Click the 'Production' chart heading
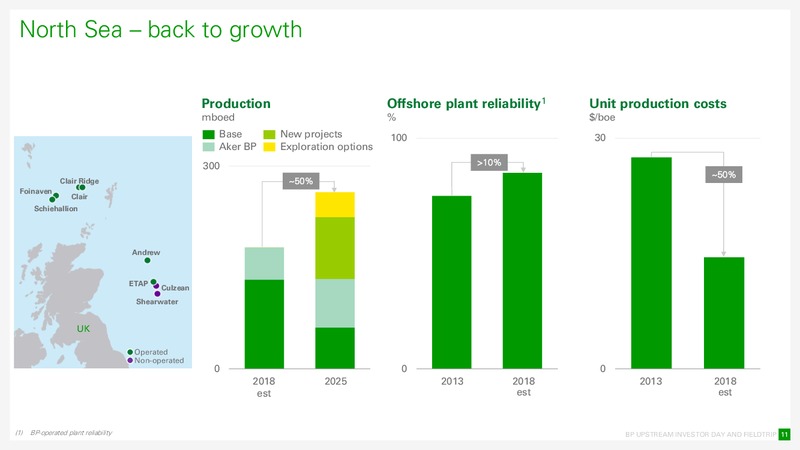The width and height of the screenshot is (800, 450). click(x=236, y=104)
